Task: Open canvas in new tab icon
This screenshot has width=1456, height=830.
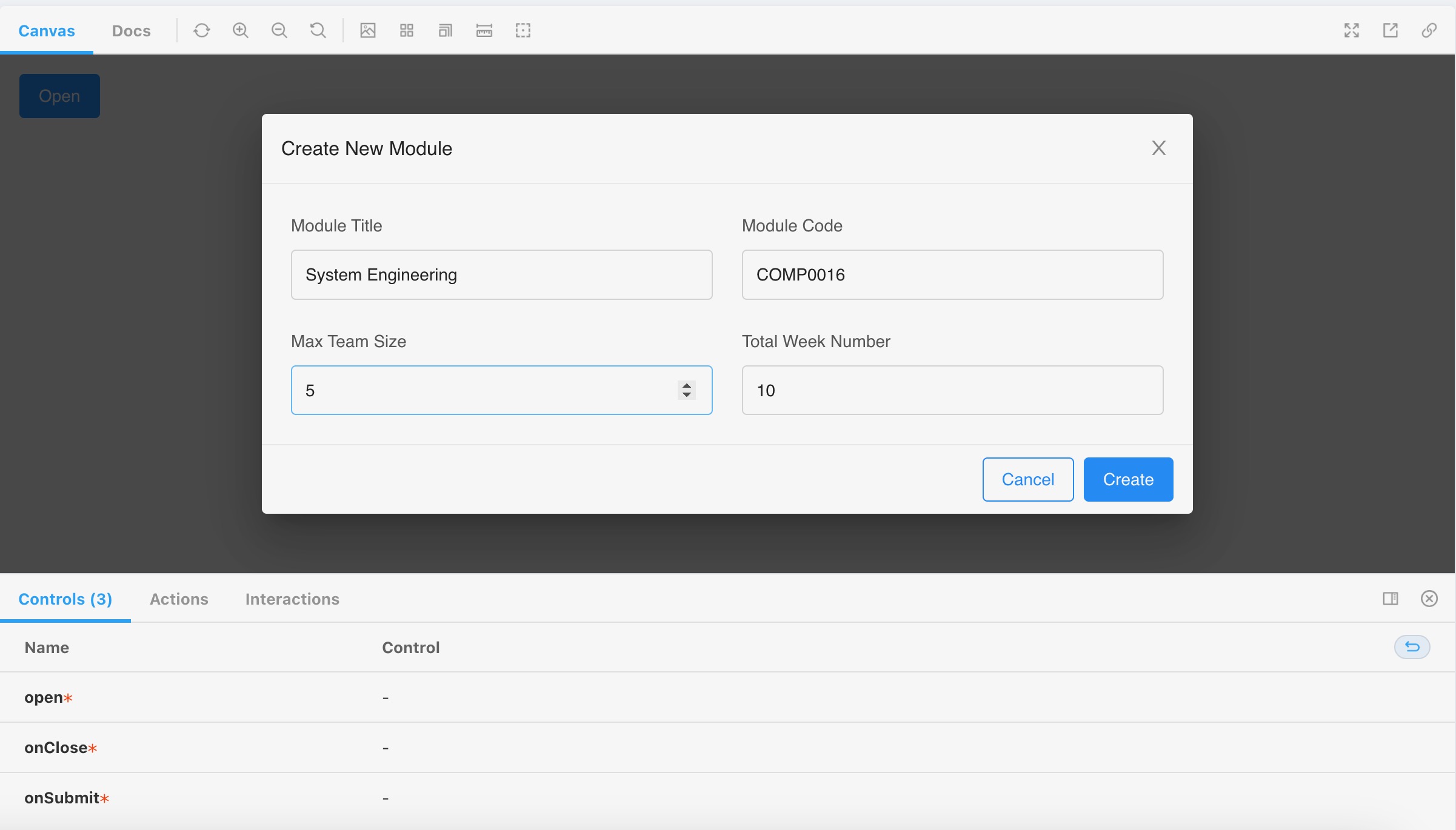Action: (x=1391, y=30)
